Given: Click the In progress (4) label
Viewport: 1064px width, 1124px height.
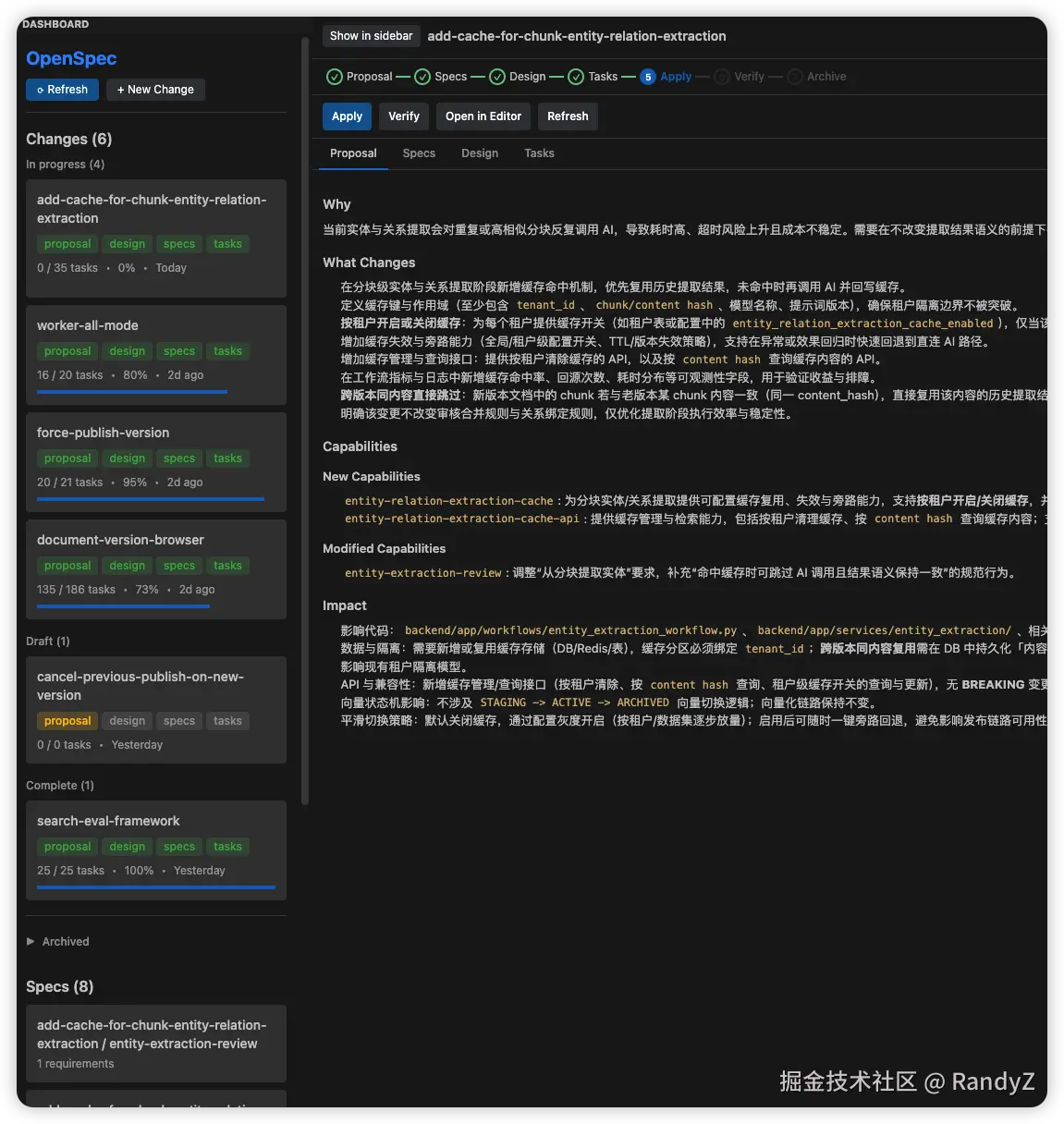Looking at the screenshot, I should (x=66, y=165).
